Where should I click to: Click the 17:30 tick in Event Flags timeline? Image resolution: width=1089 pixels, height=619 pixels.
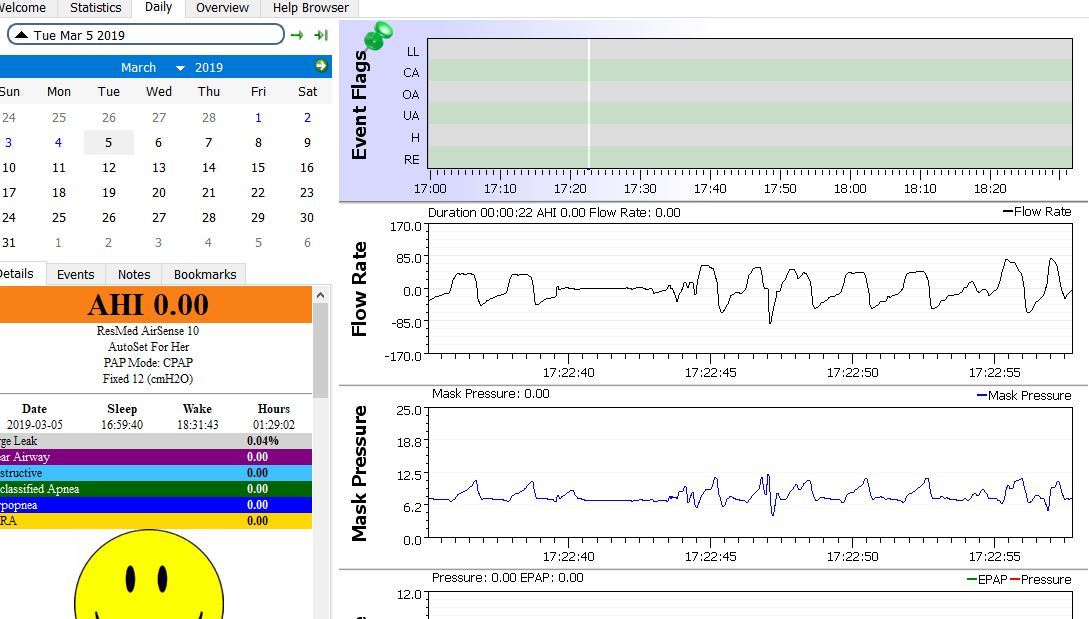pyautogui.click(x=640, y=188)
